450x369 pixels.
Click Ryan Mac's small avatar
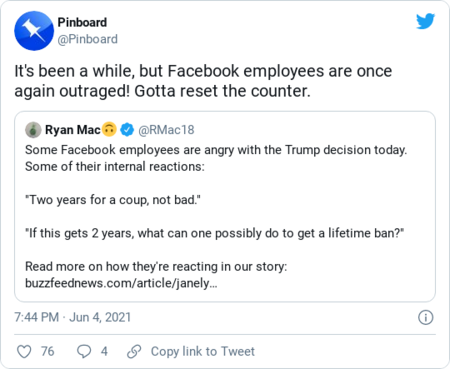pos(33,130)
